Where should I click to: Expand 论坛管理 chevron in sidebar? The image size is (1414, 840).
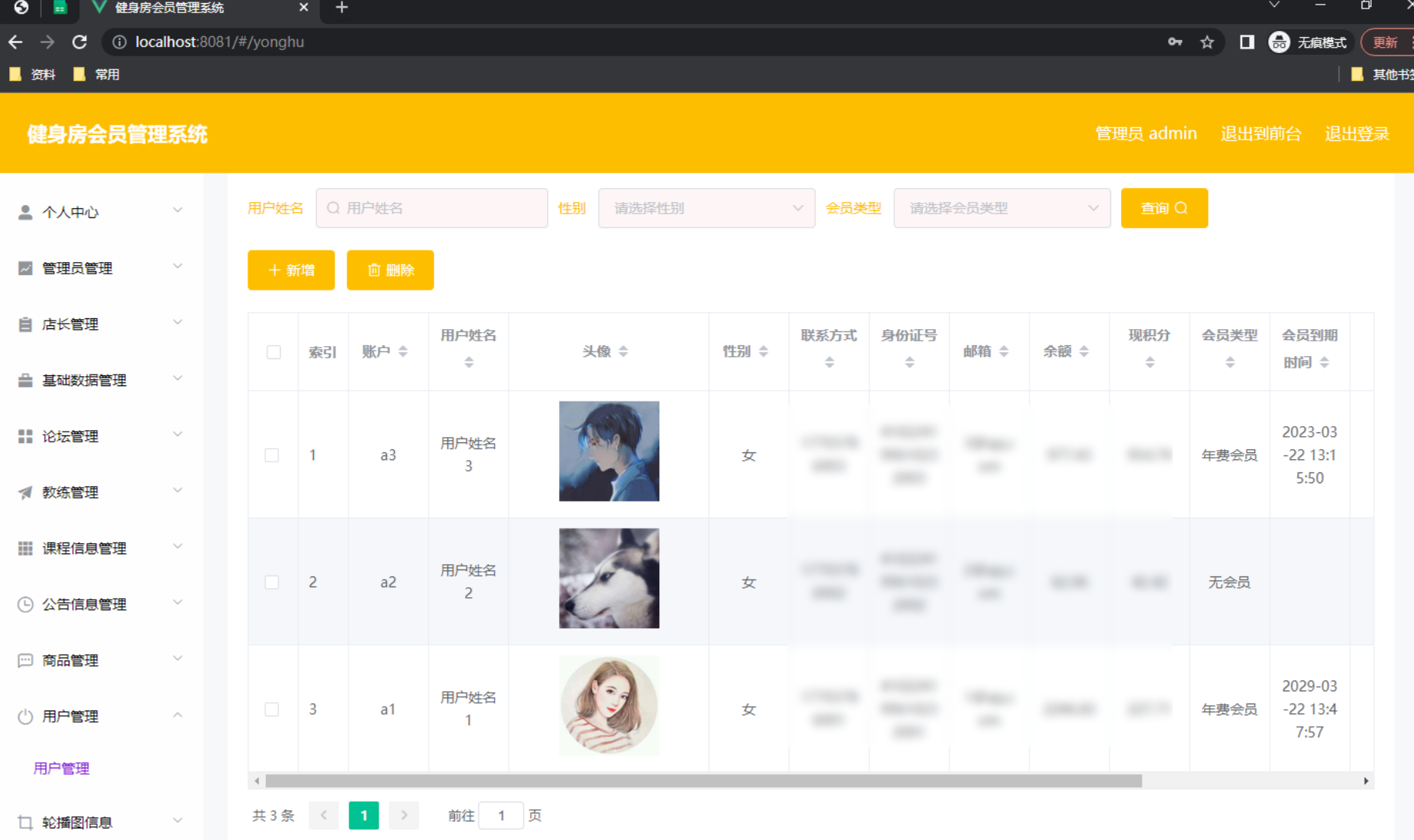point(177,434)
